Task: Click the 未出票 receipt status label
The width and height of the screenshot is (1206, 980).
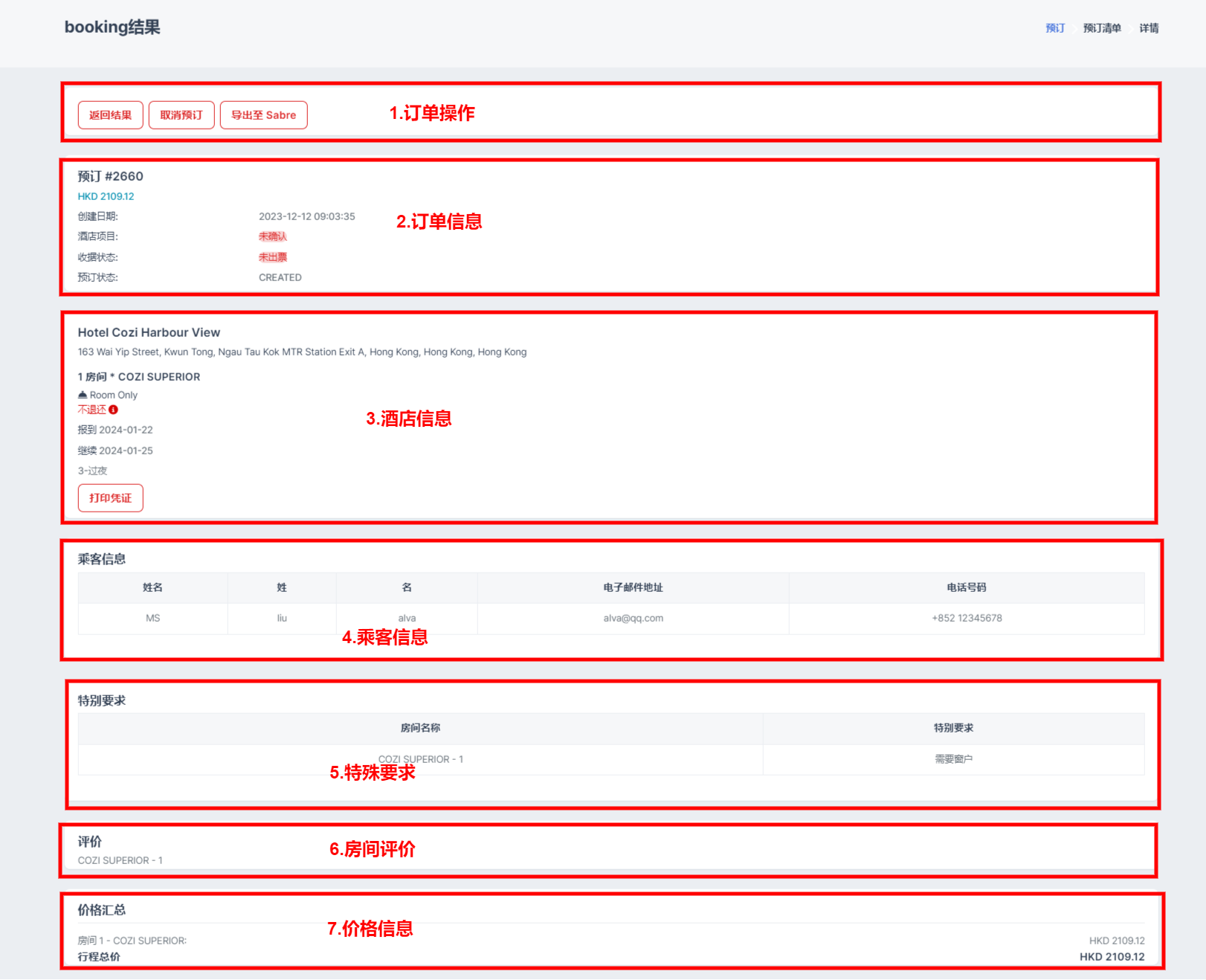Action: click(x=272, y=257)
